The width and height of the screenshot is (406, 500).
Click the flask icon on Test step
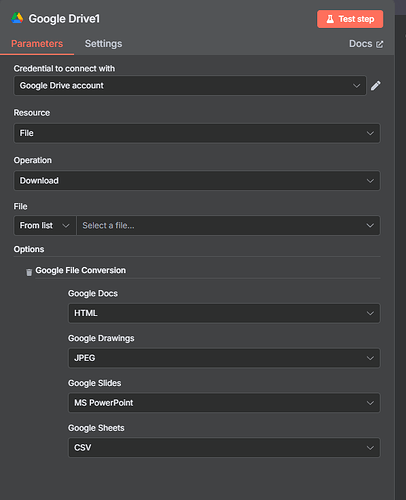pyautogui.click(x=330, y=19)
